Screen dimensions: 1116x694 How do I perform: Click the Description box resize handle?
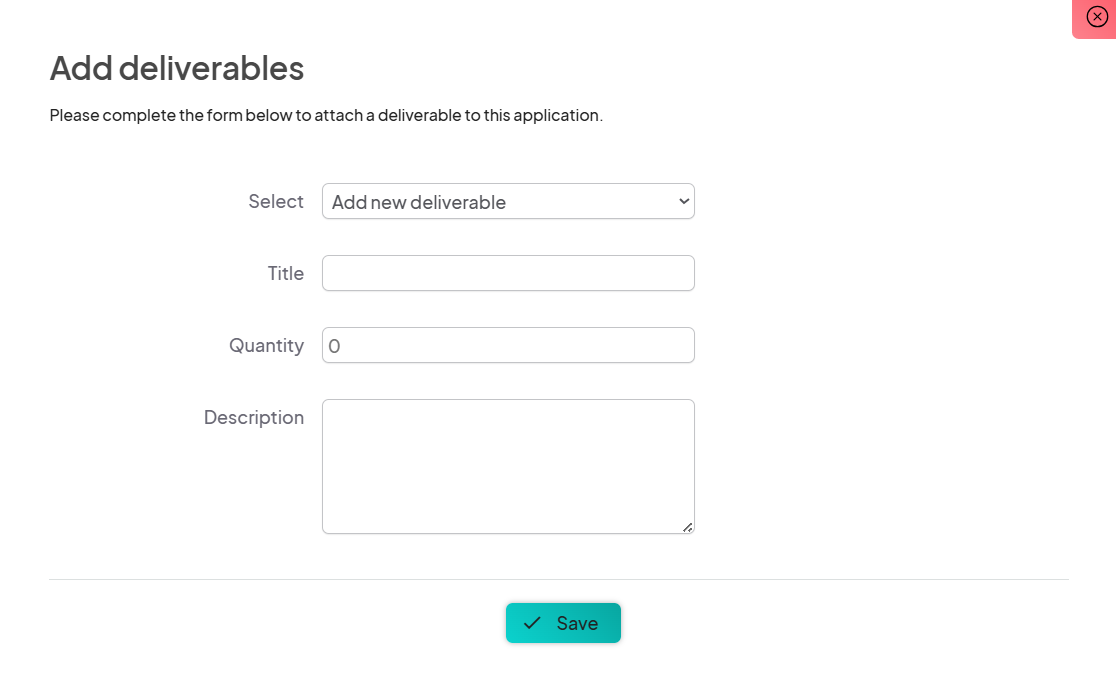pos(688,527)
